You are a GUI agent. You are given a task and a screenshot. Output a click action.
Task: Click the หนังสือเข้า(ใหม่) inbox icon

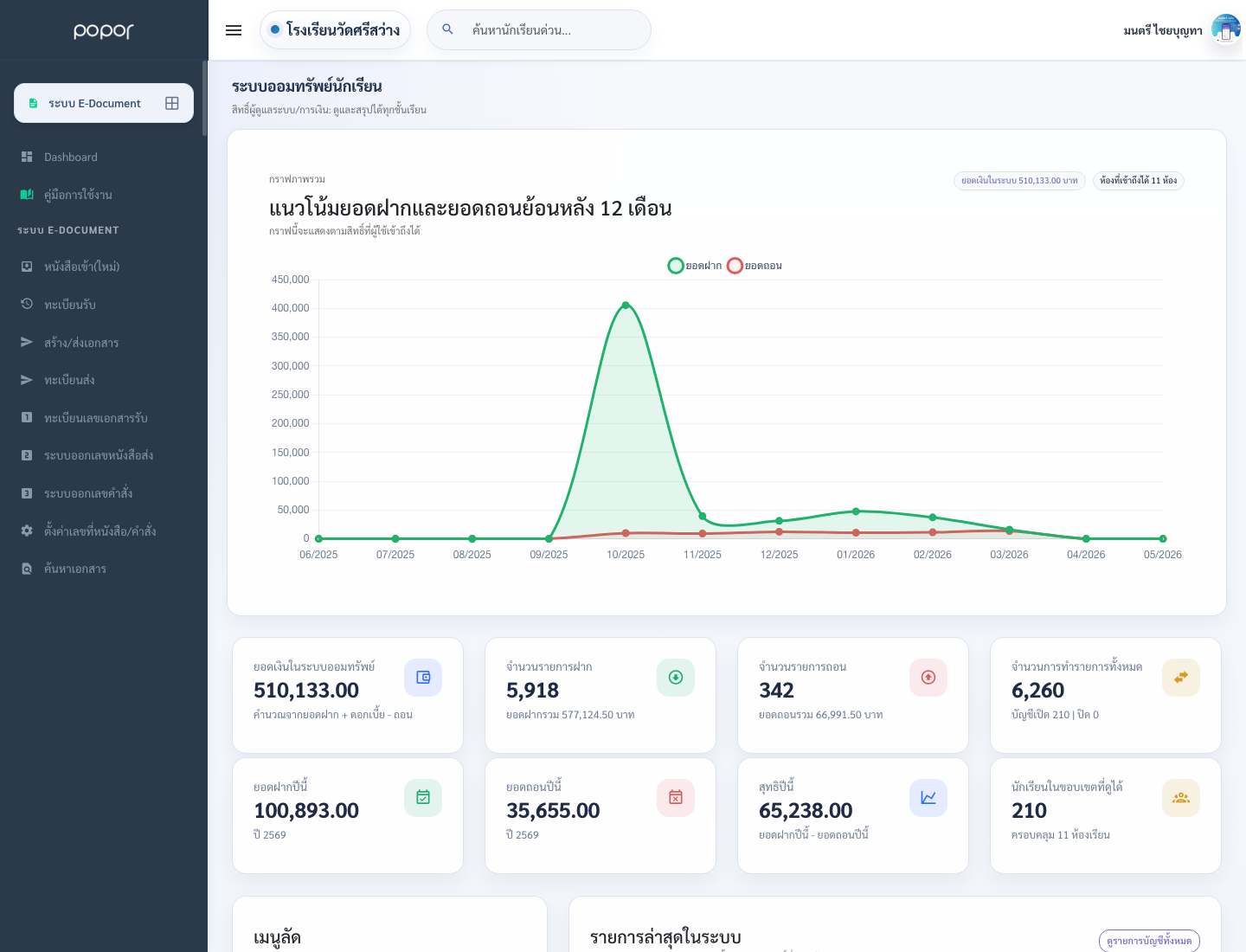tap(27, 267)
